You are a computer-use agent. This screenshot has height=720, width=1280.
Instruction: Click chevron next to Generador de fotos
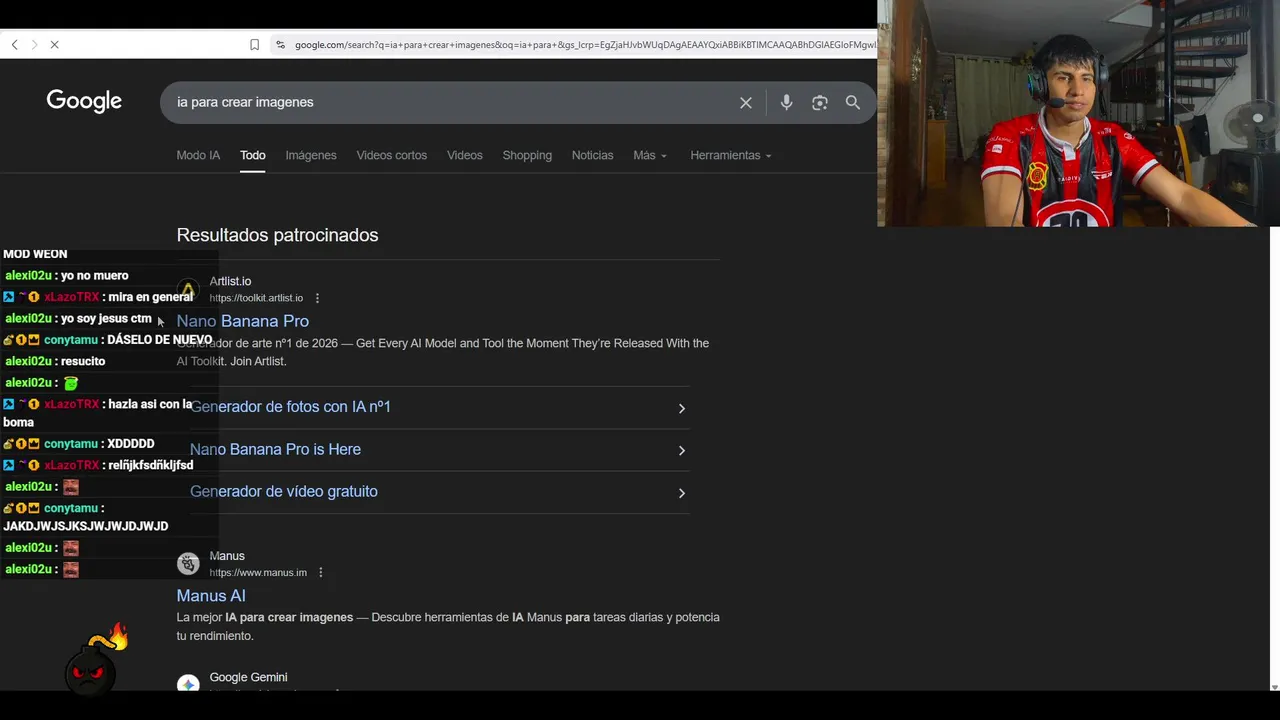pos(682,408)
